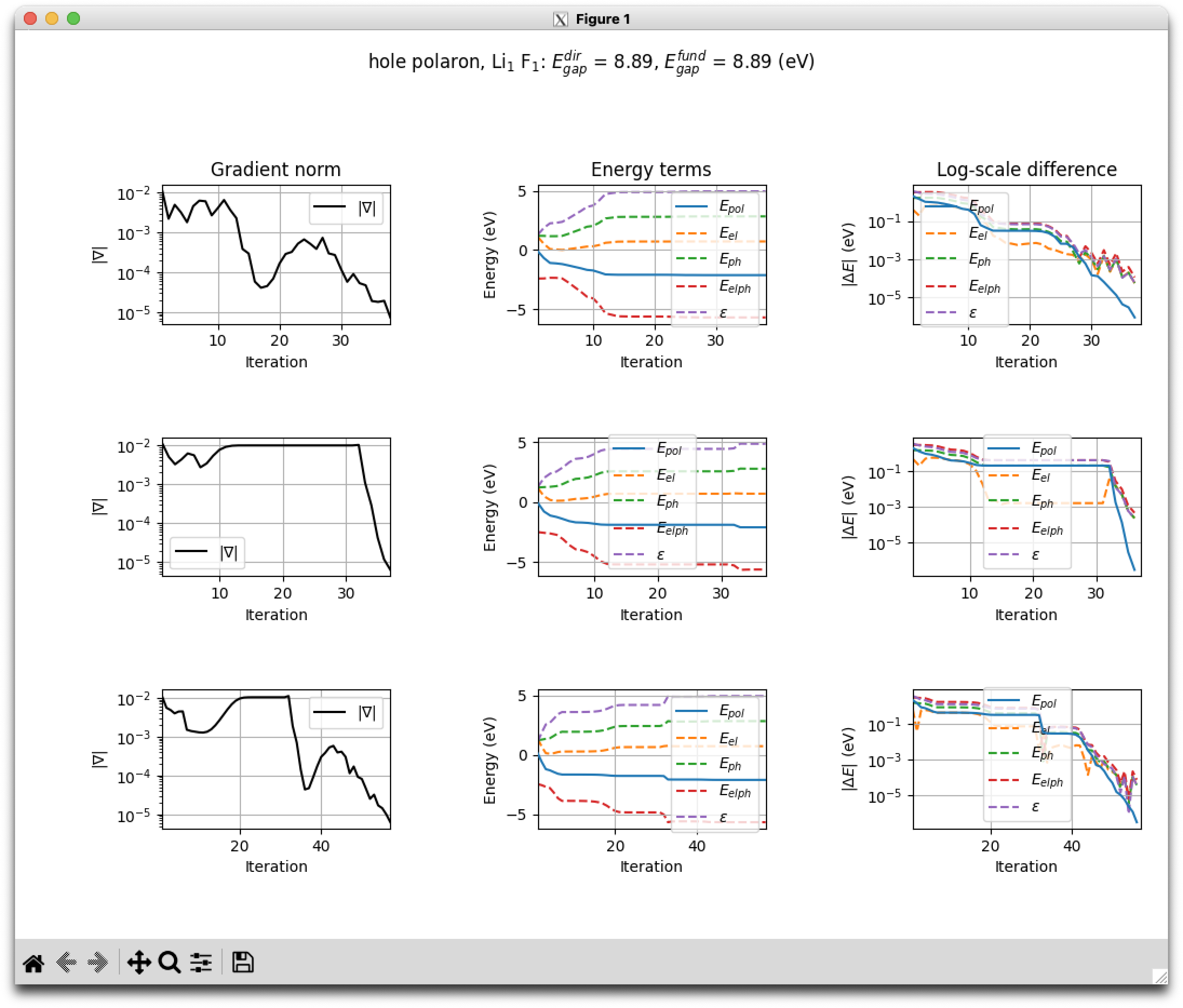The image size is (1183, 1008).
Task: Click the middle-row gradient plot legend
Action: pyautogui.click(x=207, y=553)
